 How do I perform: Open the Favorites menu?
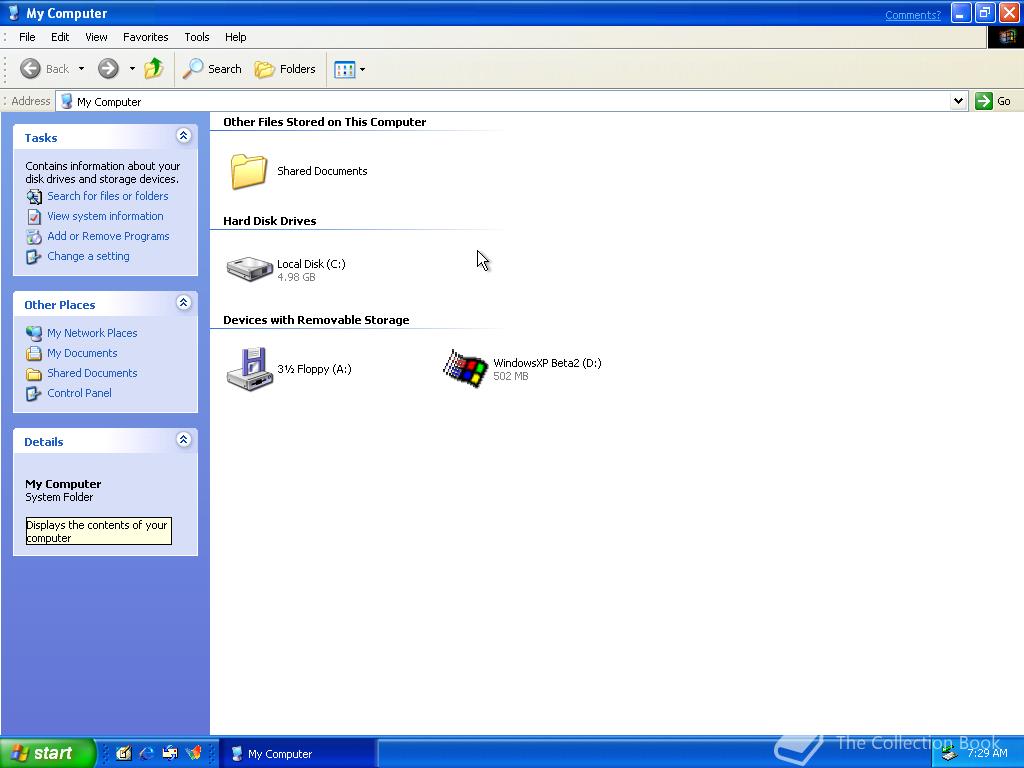pyautogui.click(x=146, y=37)
